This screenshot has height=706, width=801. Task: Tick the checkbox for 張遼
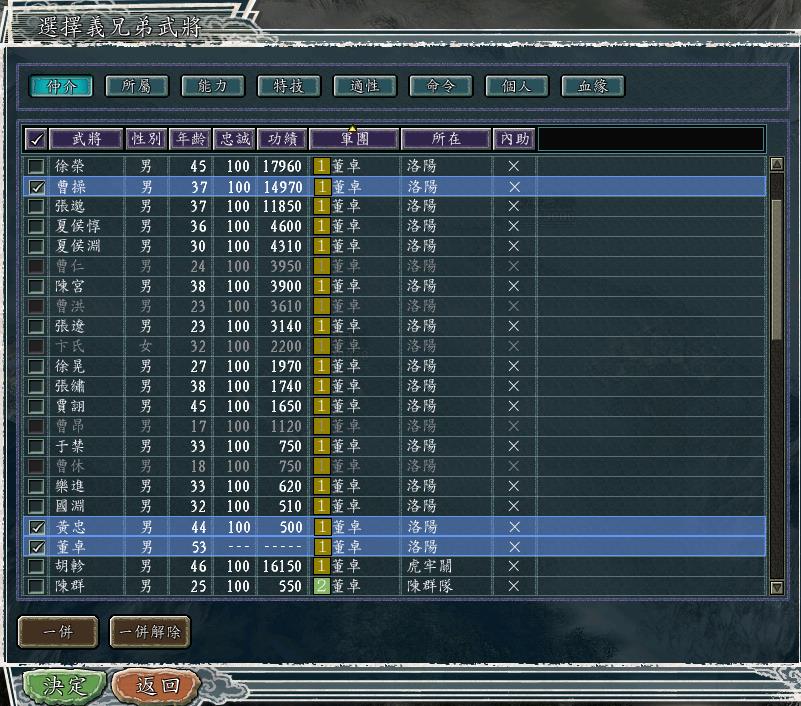click(x=36, y=326)
